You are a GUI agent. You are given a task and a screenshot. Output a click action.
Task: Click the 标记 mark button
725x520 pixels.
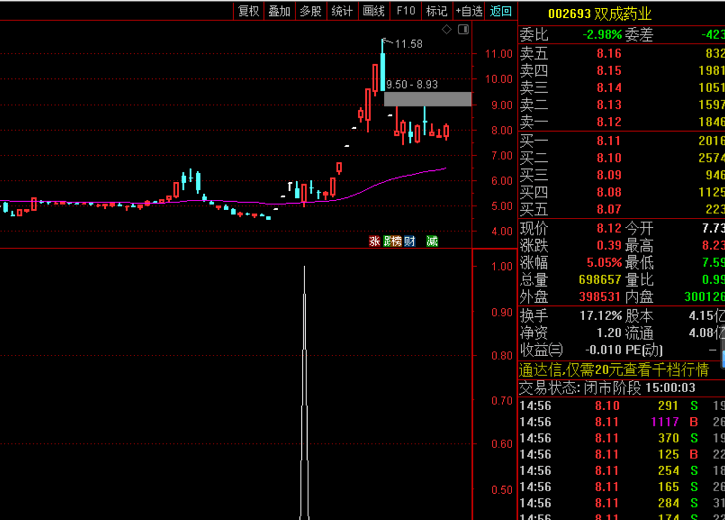pos(436,11)
